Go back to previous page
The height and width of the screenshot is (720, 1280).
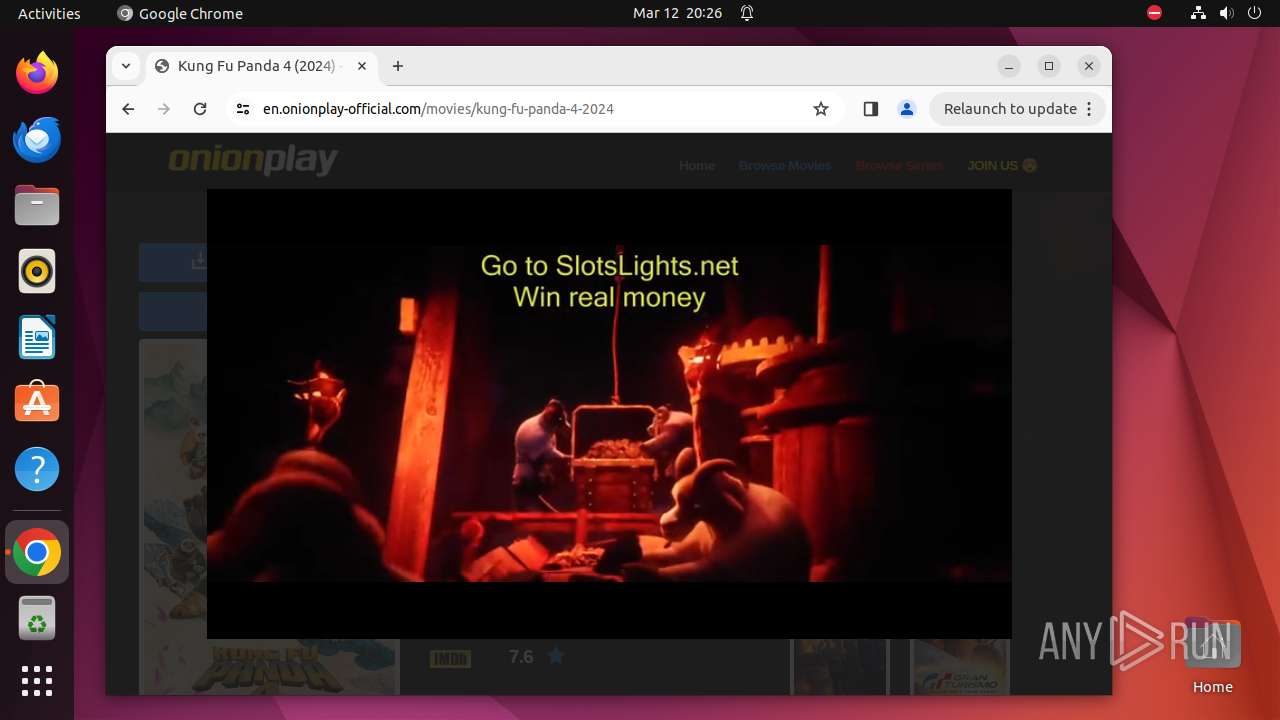coord(128,109)
